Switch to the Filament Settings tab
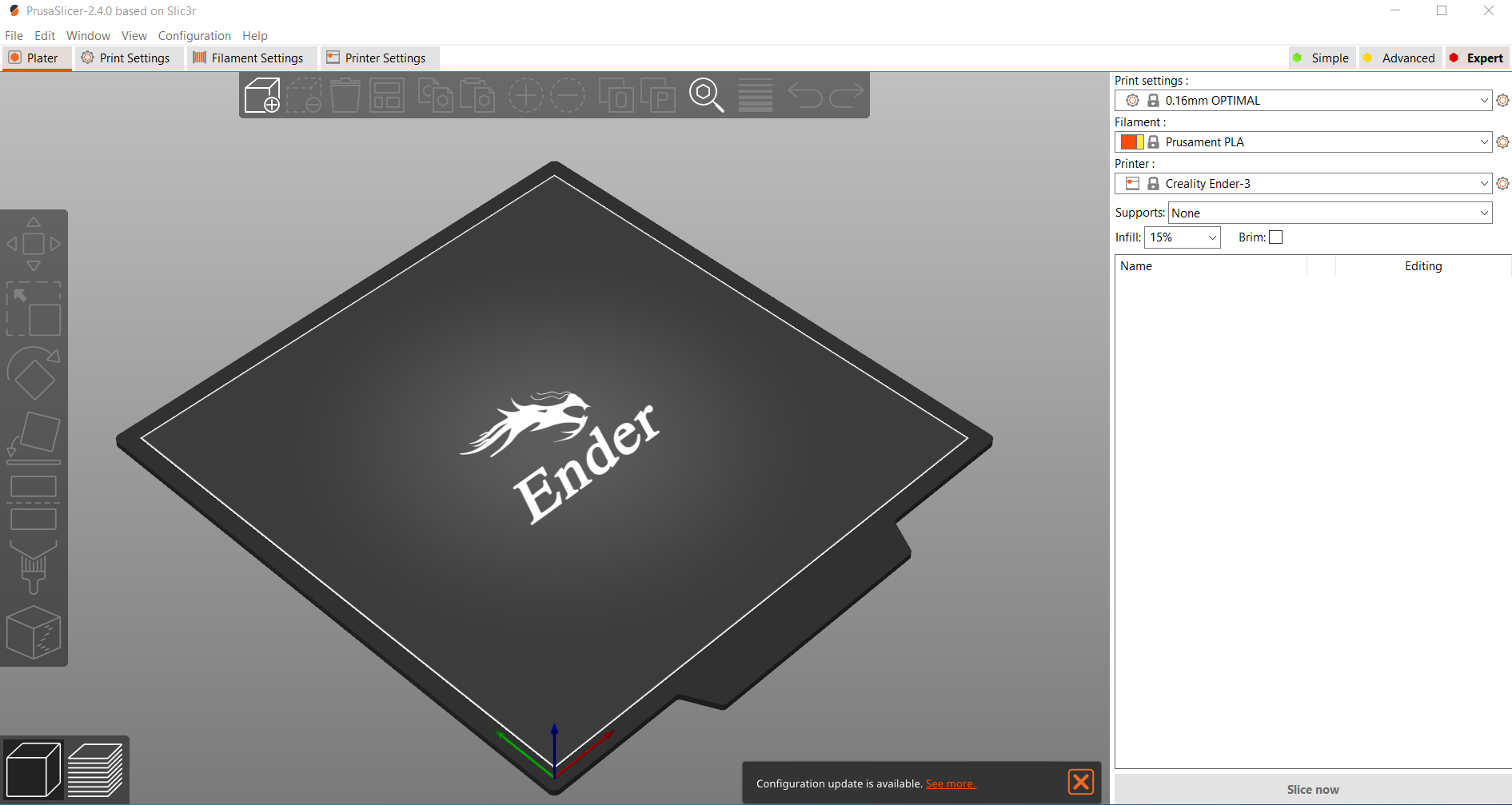Viewport: 1512px width, 805px height. point(251,58)
